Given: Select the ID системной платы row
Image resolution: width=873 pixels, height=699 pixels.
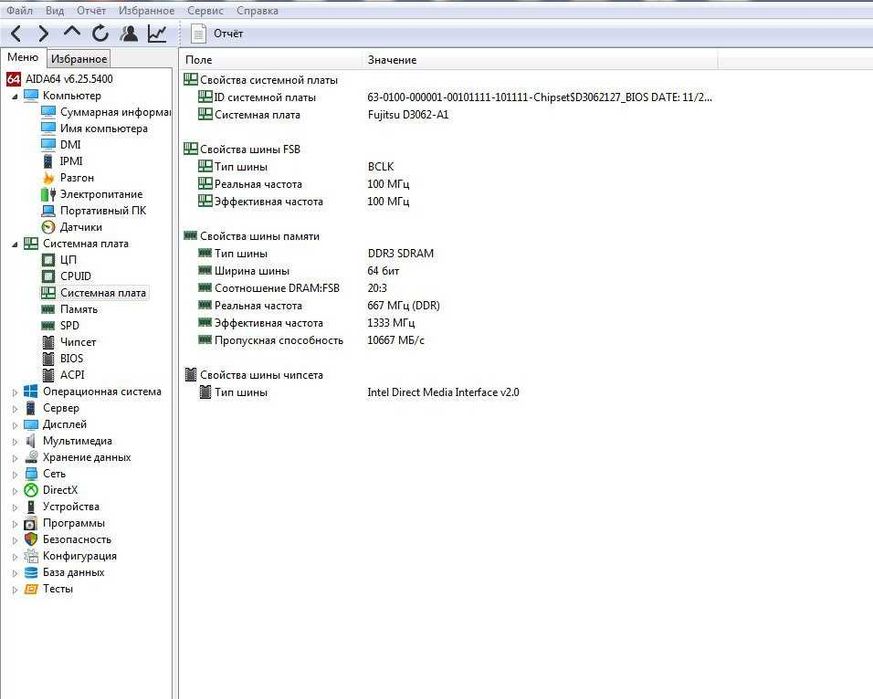Looking at the screenshot, I should [448, 97].
